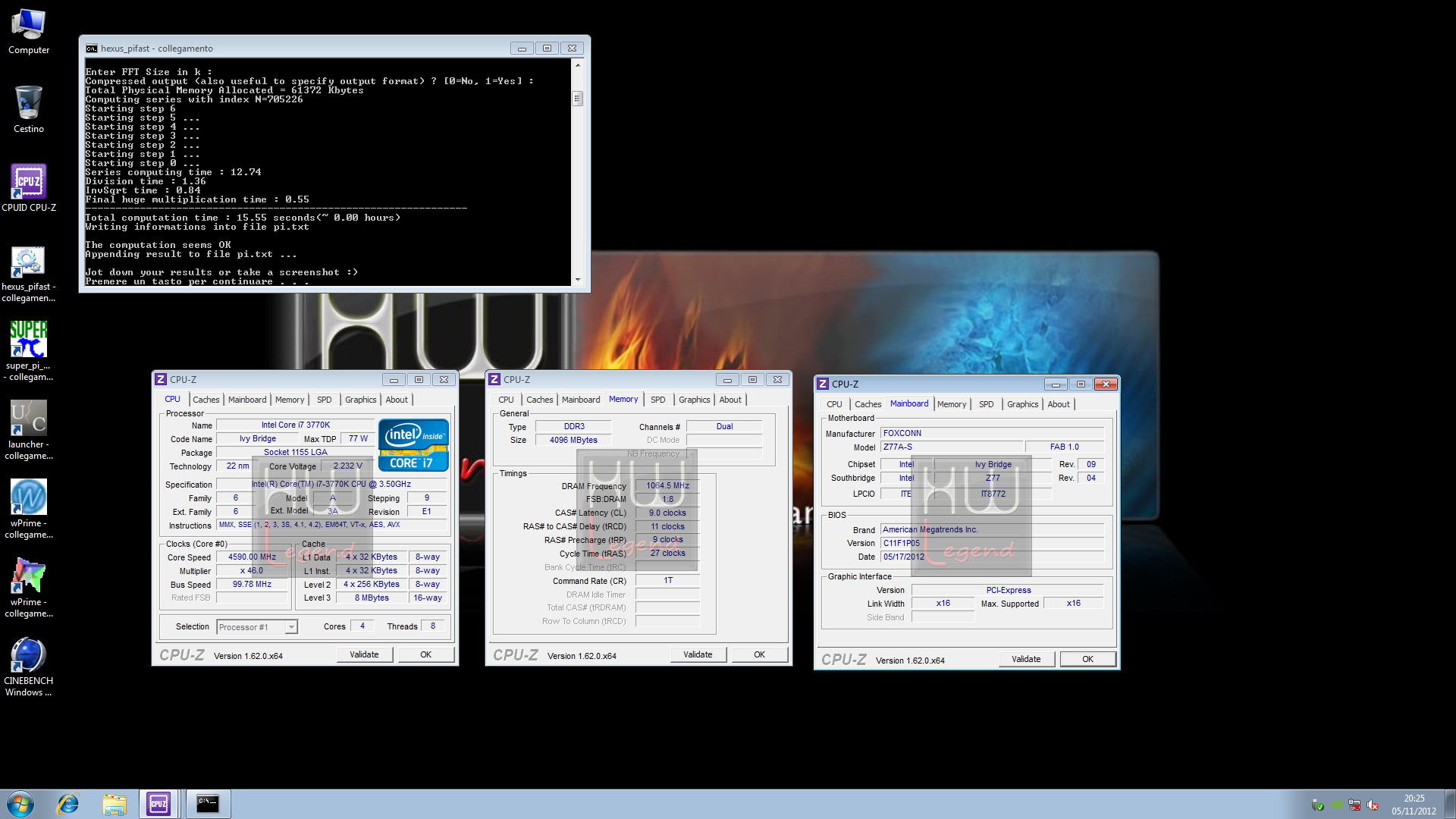This screenshot has height=819, width=1456.
Task: Open Mainboard tab in left CPU-Z window
Action: pos(247,400)
